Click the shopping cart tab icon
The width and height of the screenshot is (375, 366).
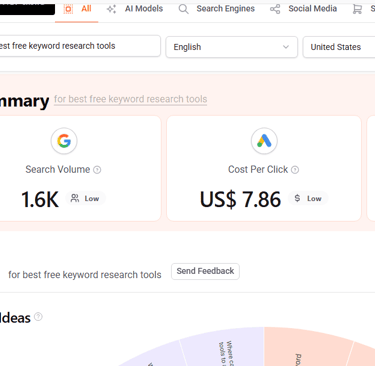[x=357, y=9]
